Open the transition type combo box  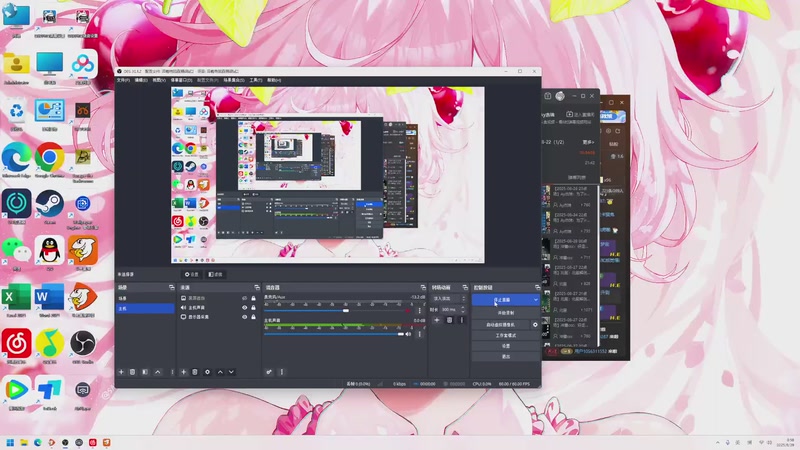pos(448,298)
